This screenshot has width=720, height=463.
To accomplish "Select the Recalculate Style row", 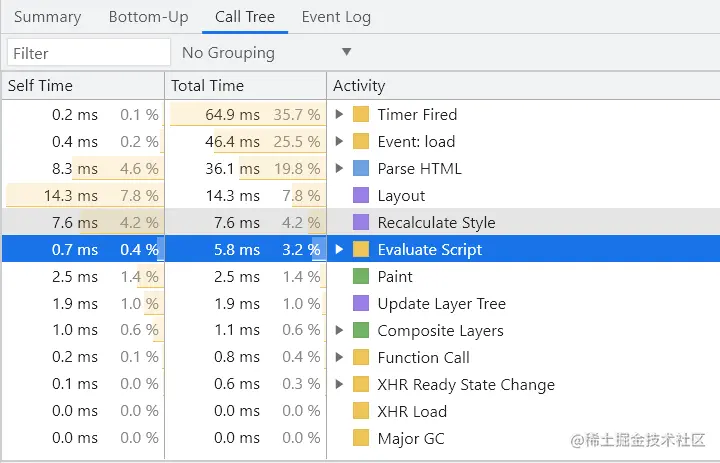I will point(436,222).
